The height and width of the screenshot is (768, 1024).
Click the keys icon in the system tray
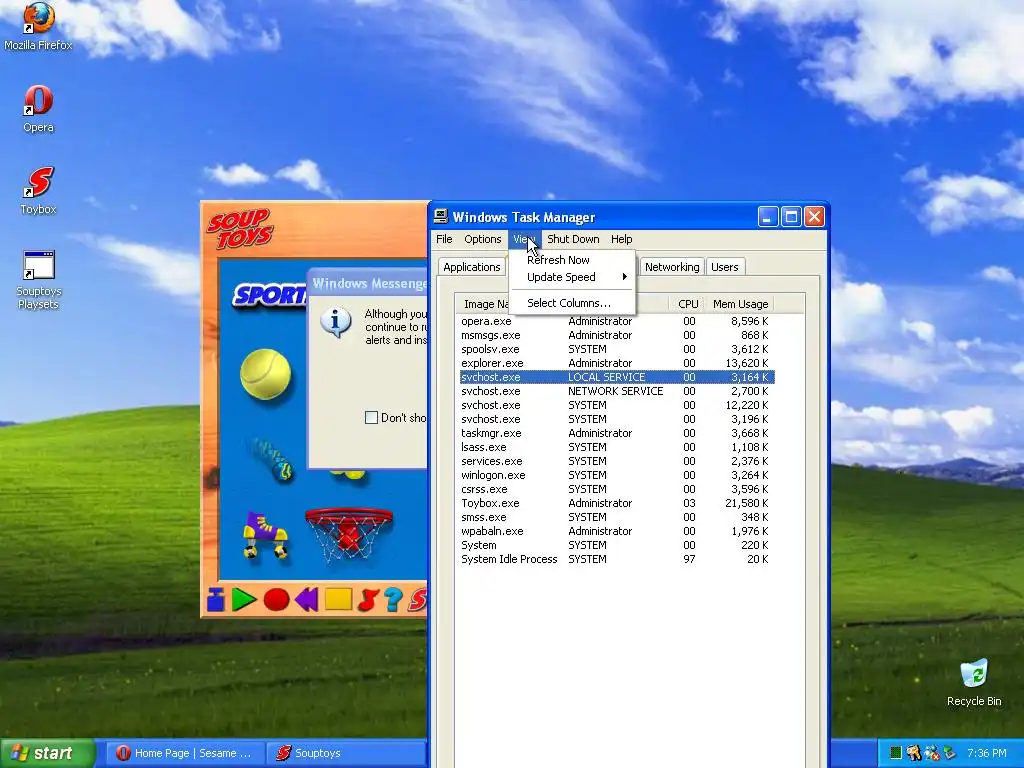pos(914,753)
